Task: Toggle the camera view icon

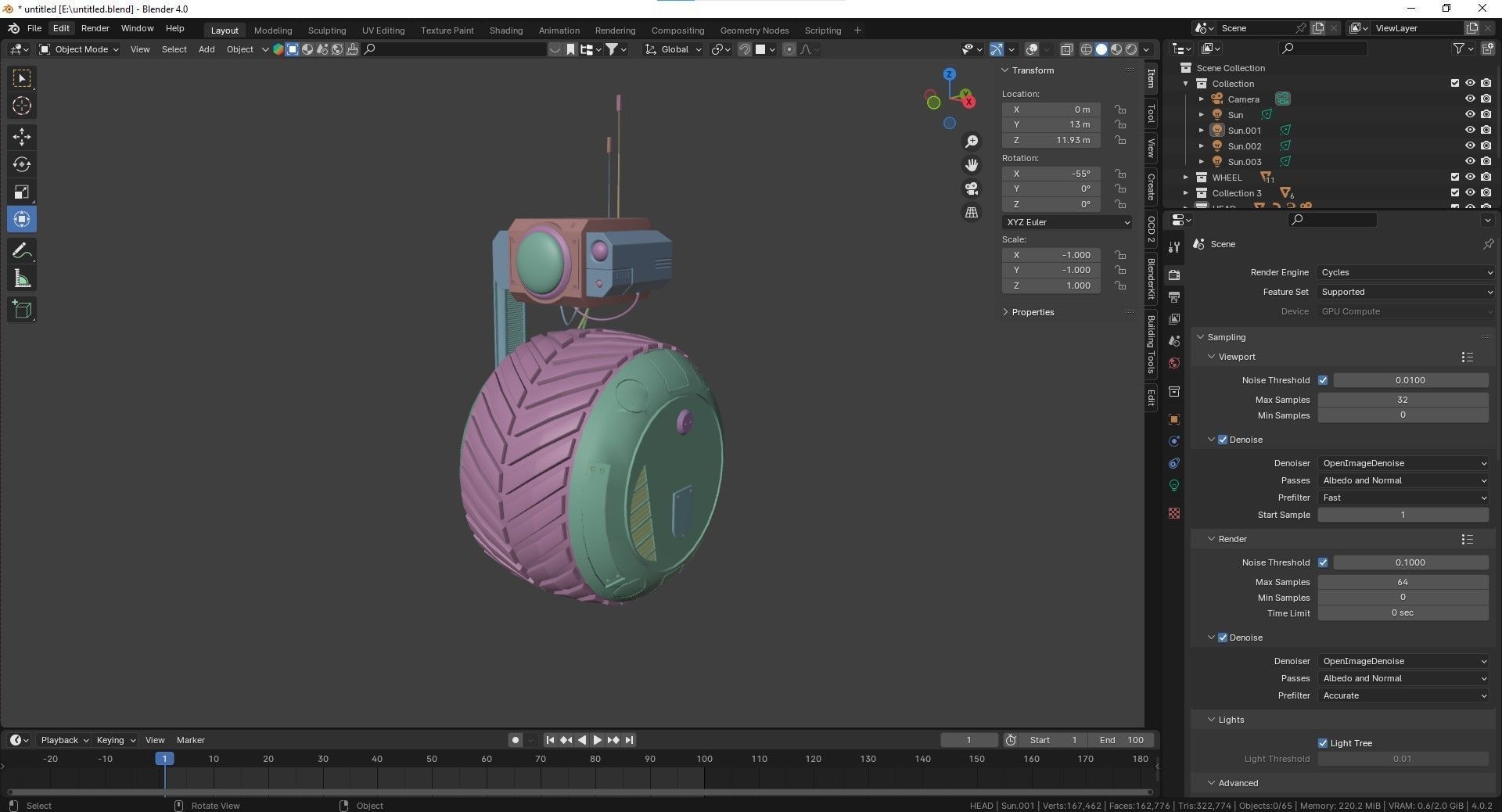Action: [x=972, y=189]
